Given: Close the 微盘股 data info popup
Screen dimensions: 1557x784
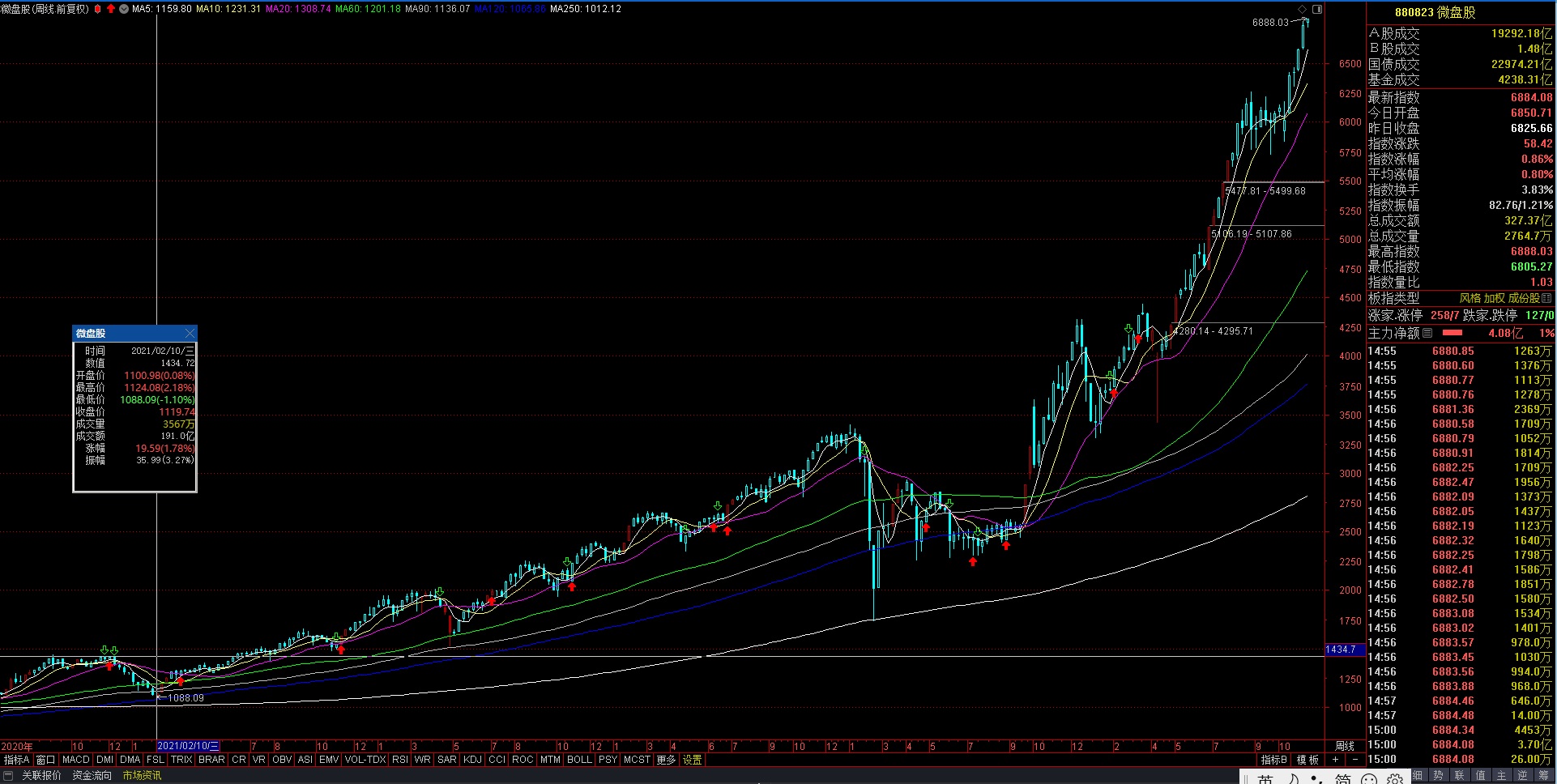Looking at the screenshot, I should [x=190, y=334].
